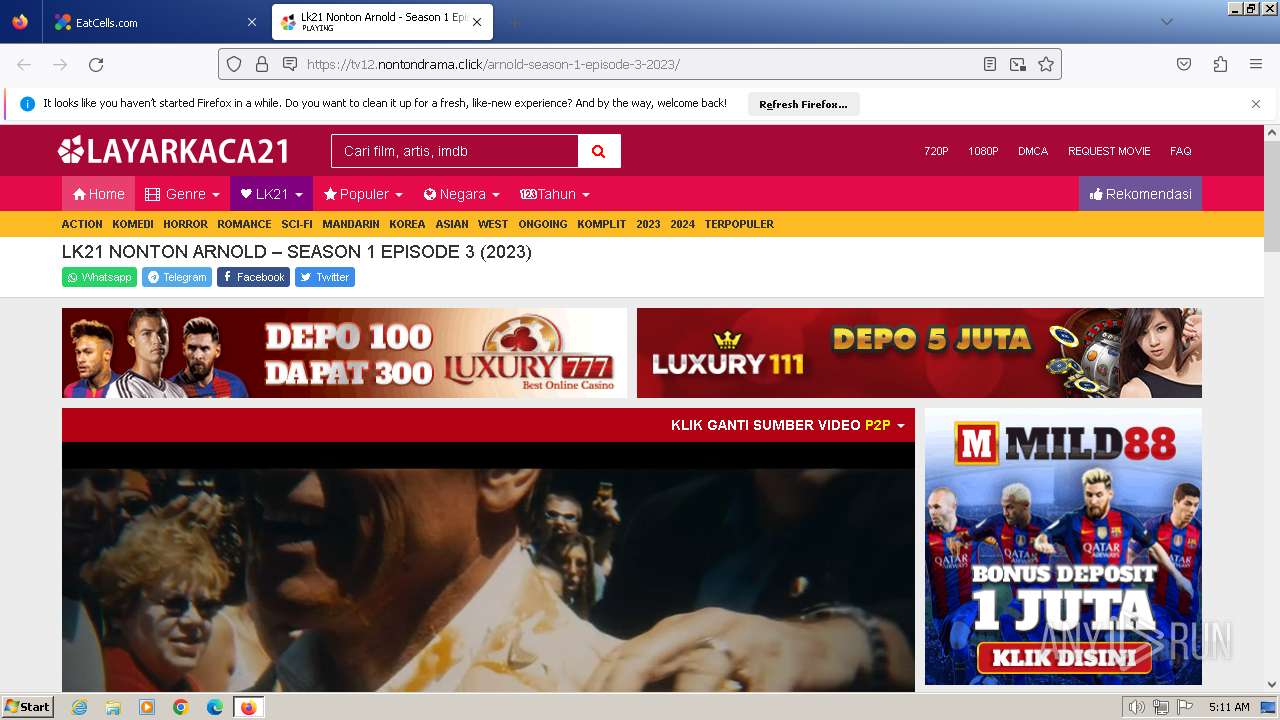Select the Lk21 Nonton Arnold tab
Screen dimensions: 1280x720
point(382,22)
